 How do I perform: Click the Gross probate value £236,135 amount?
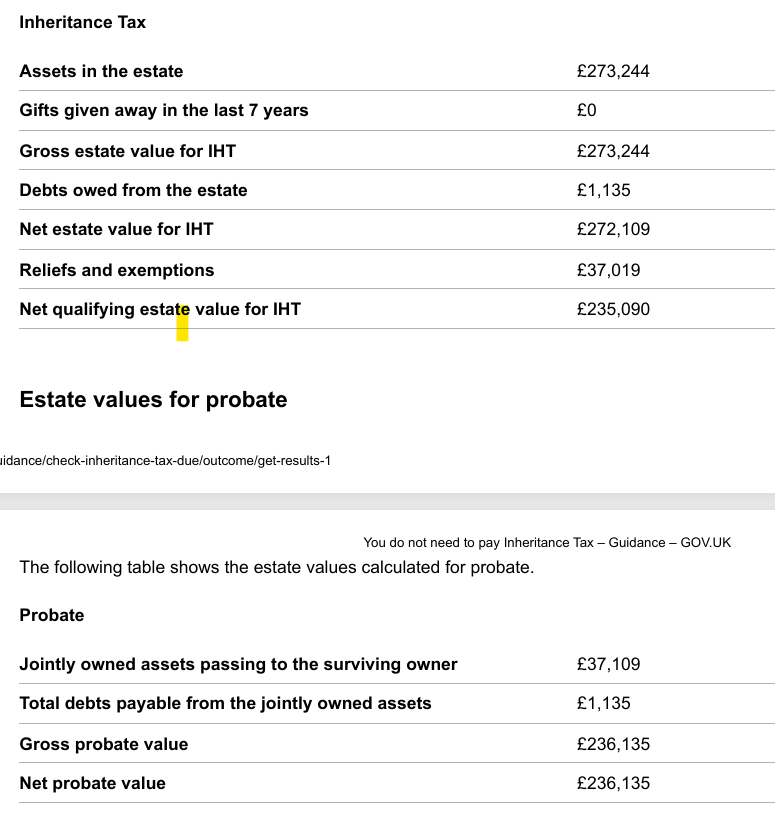pos(613,744)
